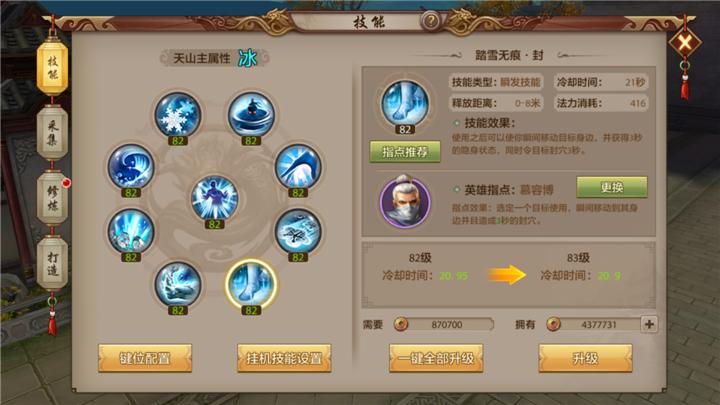Select the snowflake skill icon
Viewport: 720px width, 405px height.
(x=178, y=115)
